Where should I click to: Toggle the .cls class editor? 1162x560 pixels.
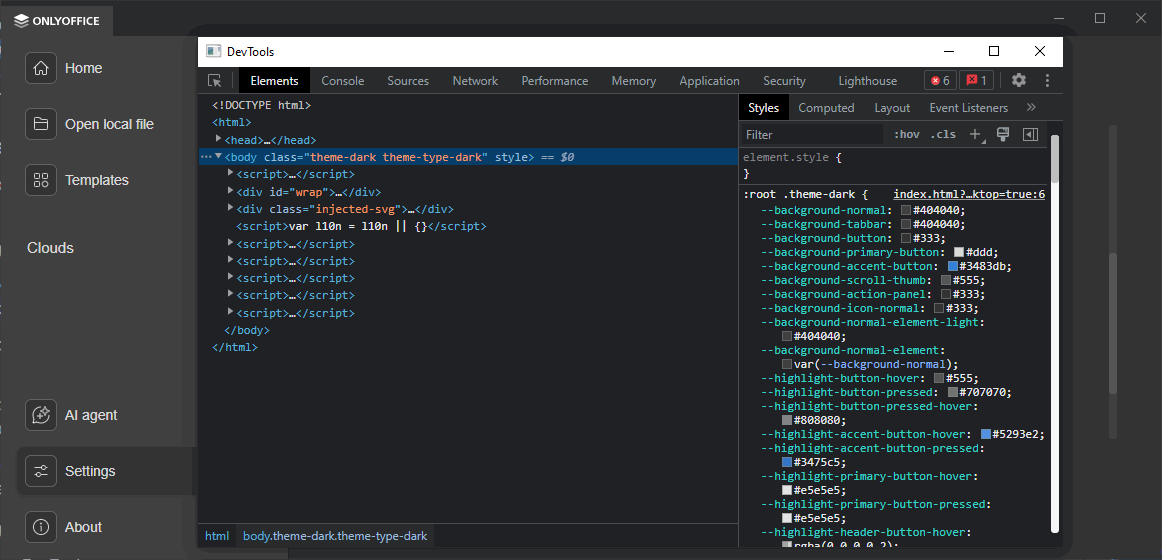[x=943, y=134]
